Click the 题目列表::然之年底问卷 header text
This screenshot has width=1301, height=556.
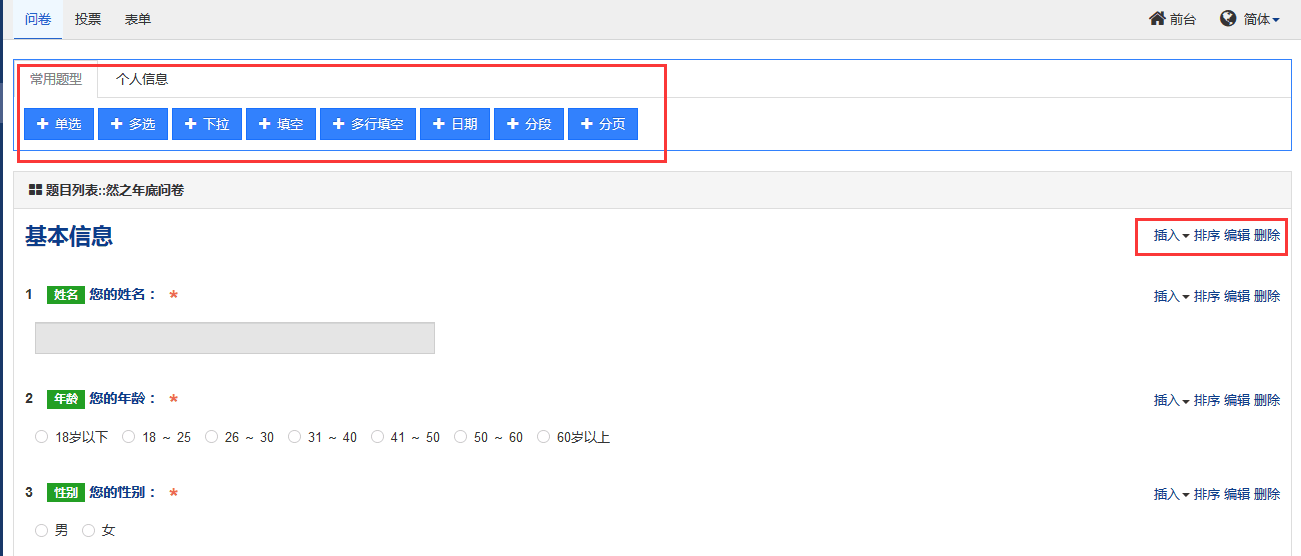click(x=115, y=190)
